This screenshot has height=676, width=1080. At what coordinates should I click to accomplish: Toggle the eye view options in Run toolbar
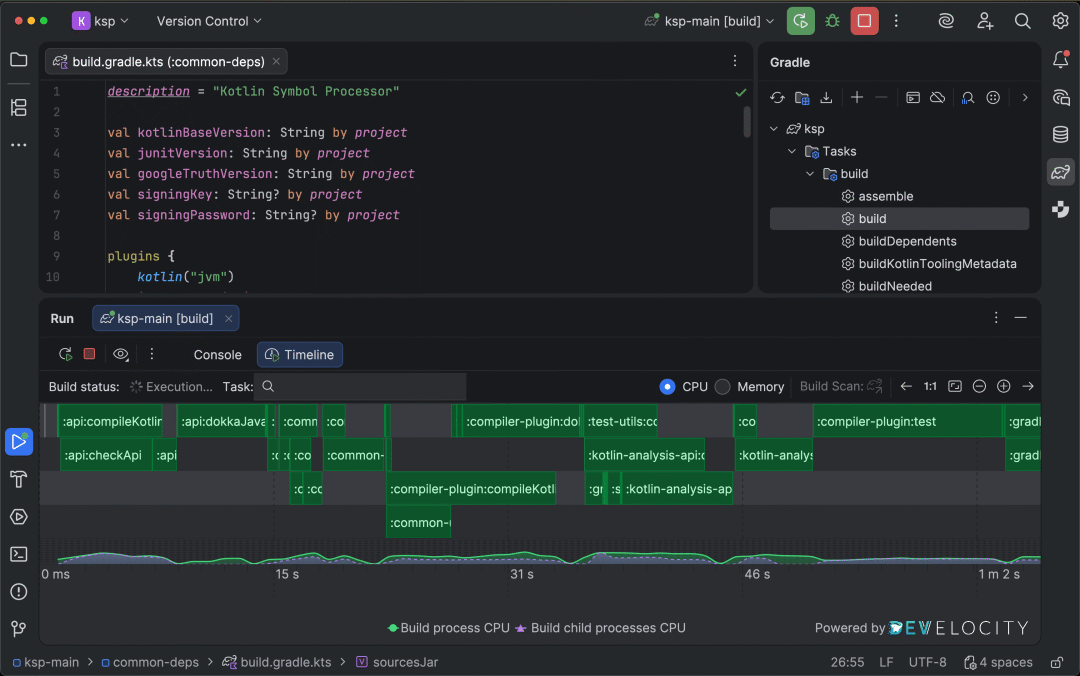(121, 354)
